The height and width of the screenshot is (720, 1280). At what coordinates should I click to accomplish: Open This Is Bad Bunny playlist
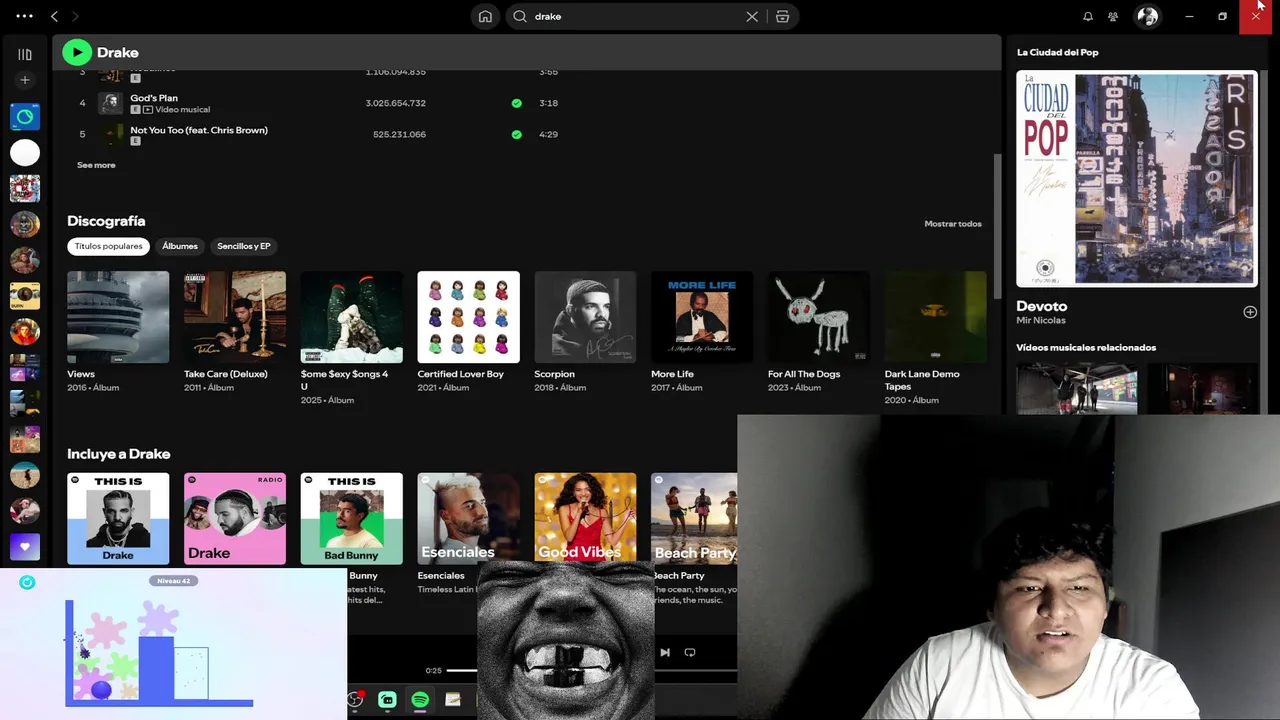(x=352, y=519)
